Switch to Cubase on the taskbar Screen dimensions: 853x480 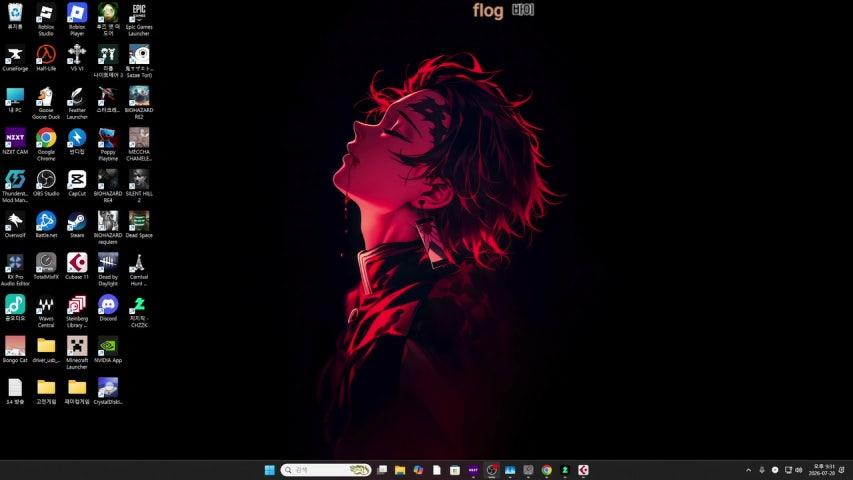583,470
